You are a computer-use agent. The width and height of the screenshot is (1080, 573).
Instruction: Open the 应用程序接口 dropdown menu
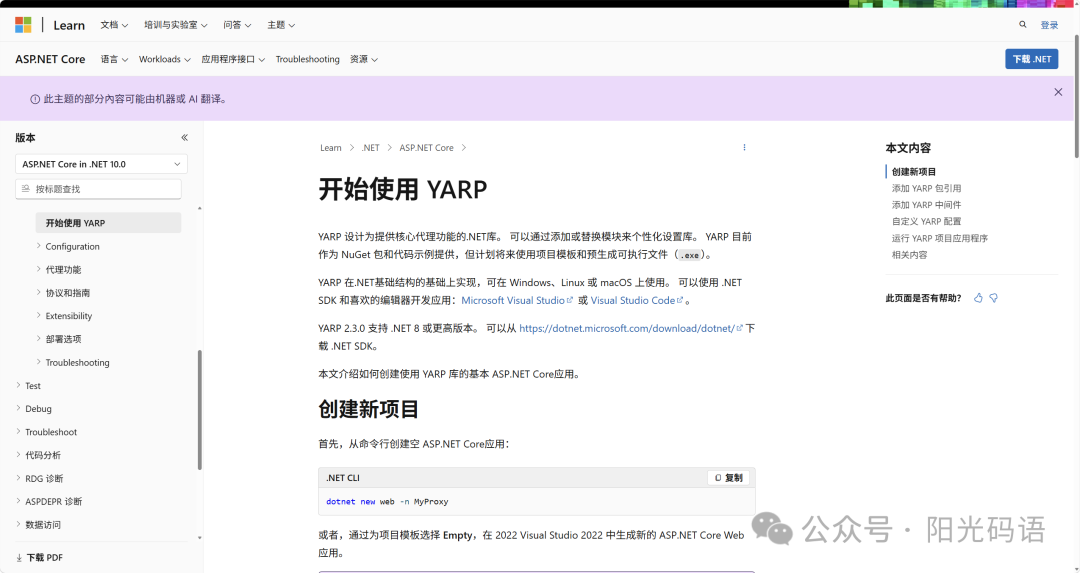(233, 59)
